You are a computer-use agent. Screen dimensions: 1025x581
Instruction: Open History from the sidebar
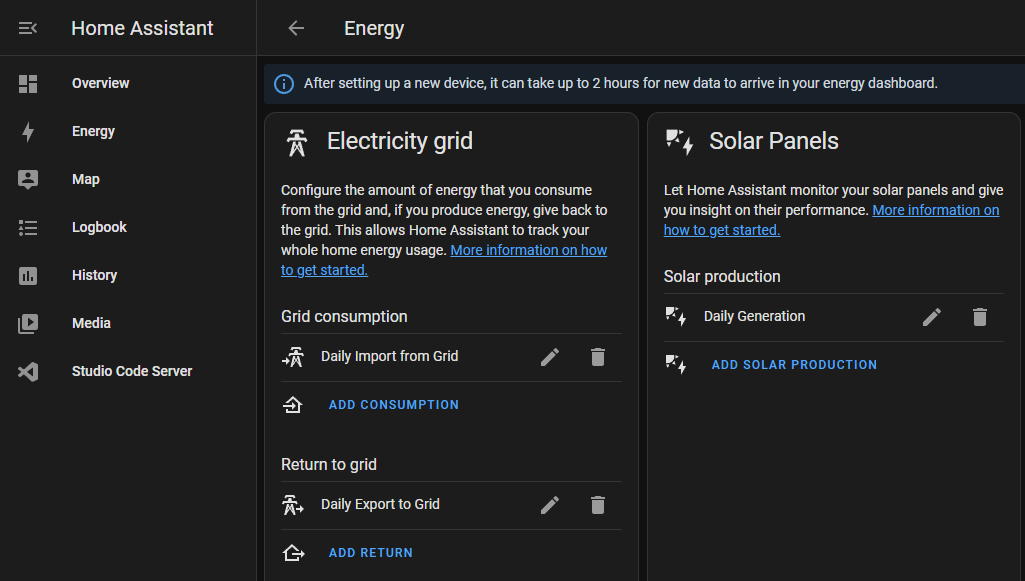click(94, 276)
